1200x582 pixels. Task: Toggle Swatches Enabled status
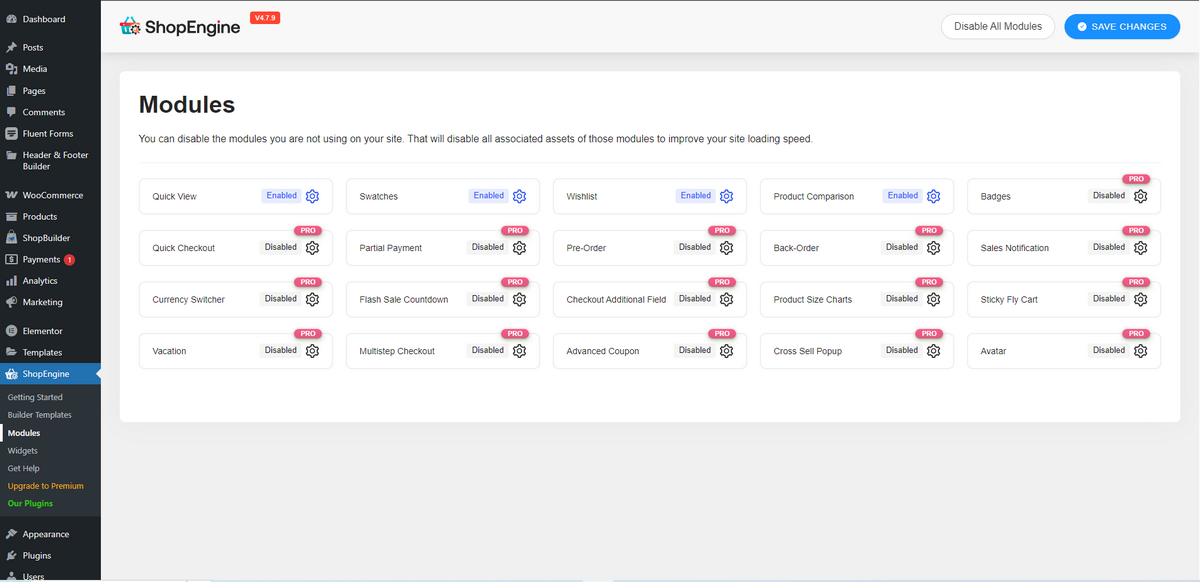pyautogui.click(x=488, y=196)
